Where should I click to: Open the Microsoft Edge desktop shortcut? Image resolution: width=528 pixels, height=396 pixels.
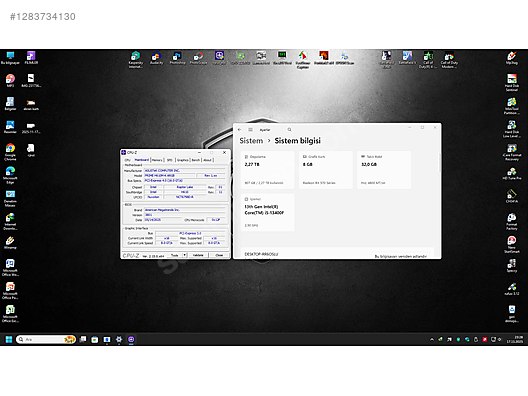coord(10,175)
